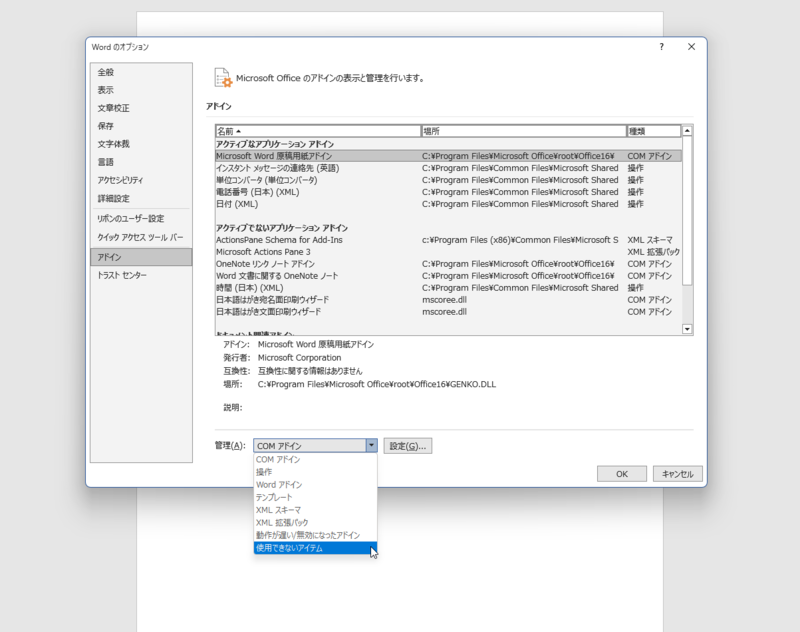Sort add-ins by 場所 column header
This screenshot has height=632, width=800.
(x=524, y=131)
